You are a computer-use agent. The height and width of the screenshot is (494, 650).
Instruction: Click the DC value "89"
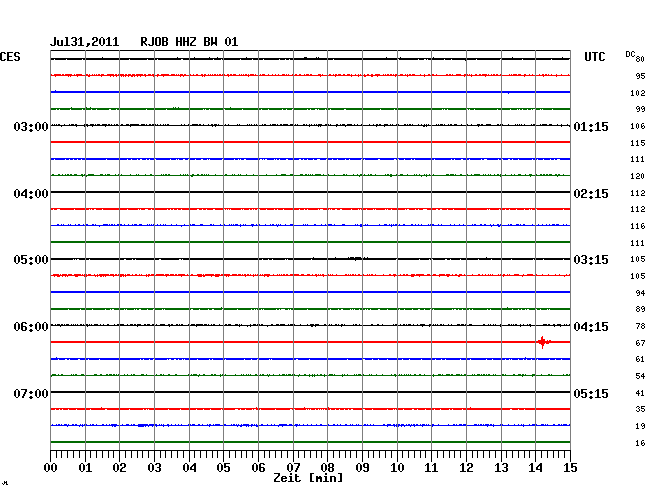pyautogui.click(x=640, y=309)
